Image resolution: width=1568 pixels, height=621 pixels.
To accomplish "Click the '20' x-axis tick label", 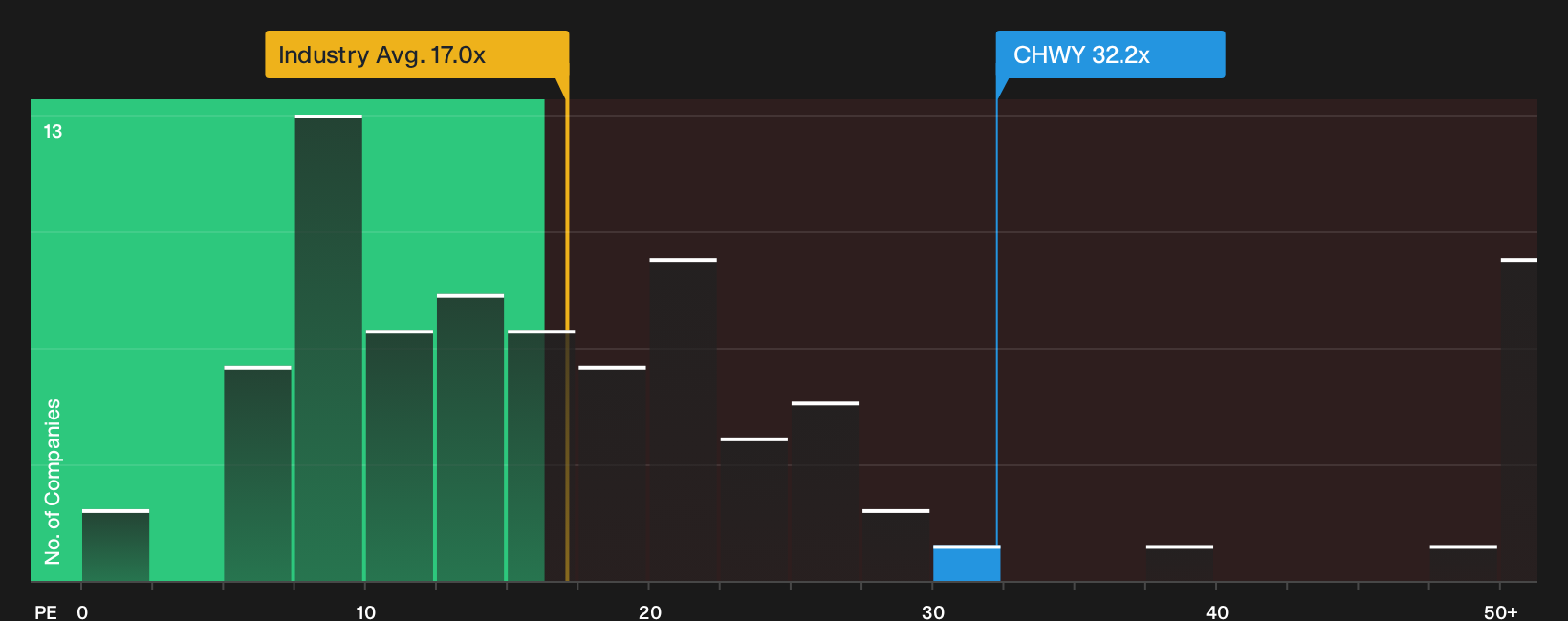I will pos(649,612).
